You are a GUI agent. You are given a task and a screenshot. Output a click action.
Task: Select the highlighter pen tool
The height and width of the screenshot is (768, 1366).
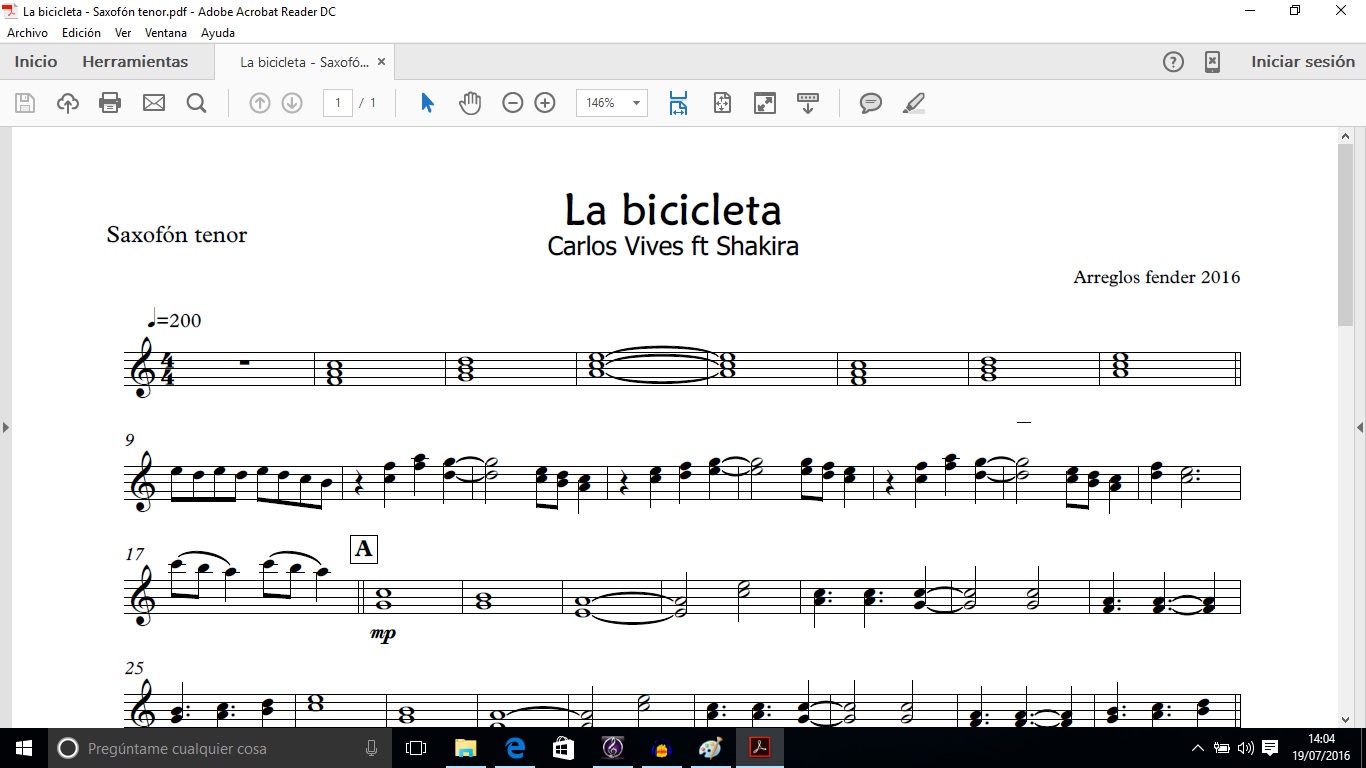pyautogui.click(x=914, y=103)
